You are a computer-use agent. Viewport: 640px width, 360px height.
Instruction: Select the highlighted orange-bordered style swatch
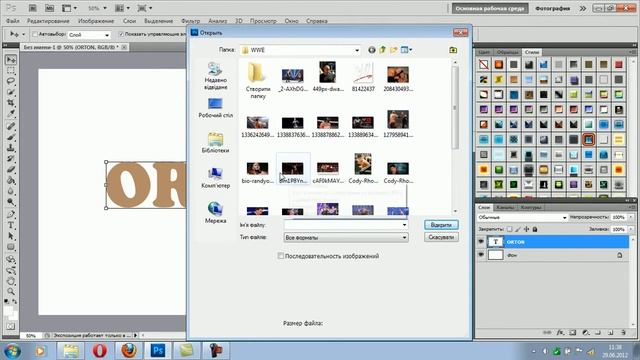click(x=589, y=140)
